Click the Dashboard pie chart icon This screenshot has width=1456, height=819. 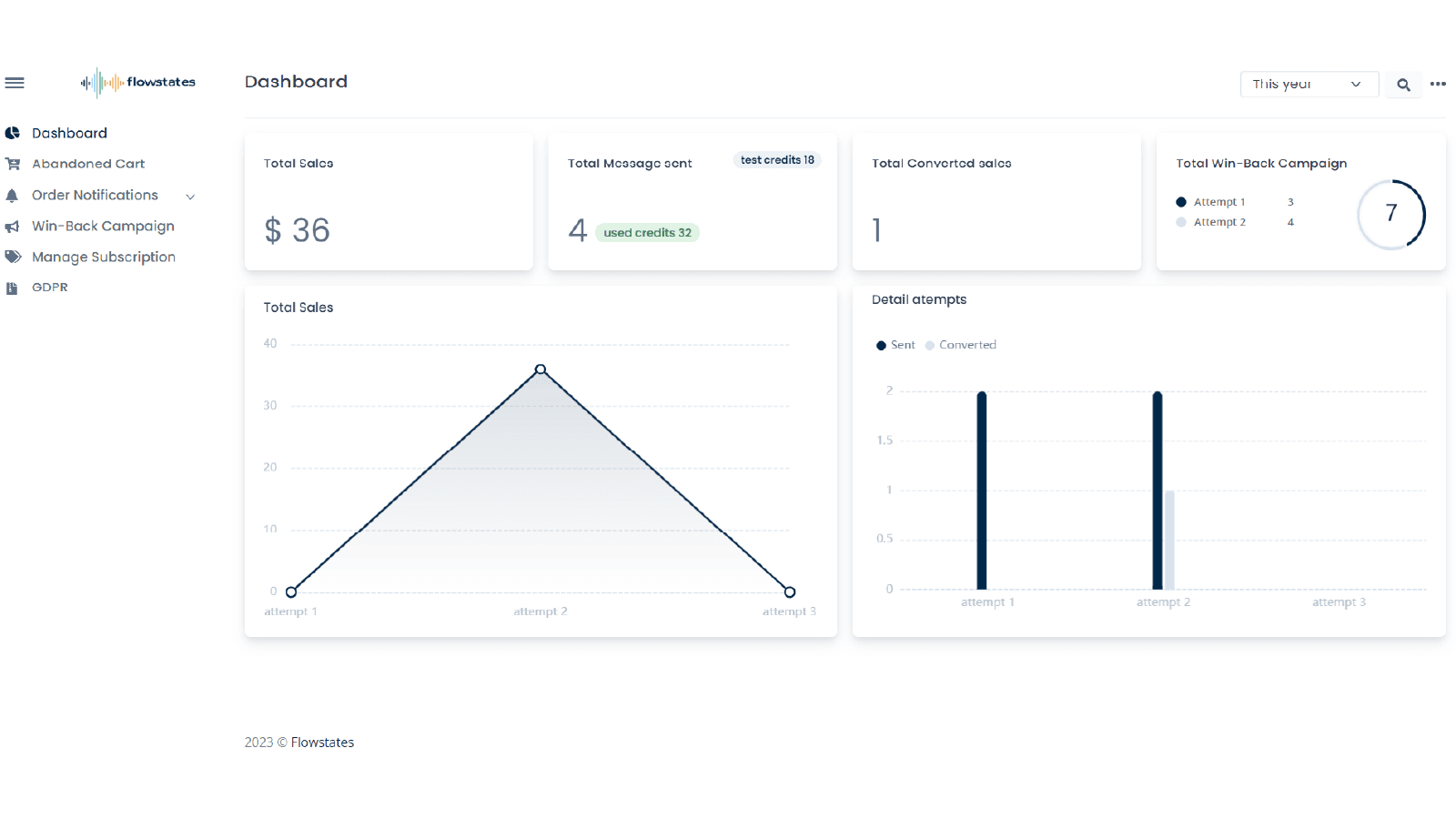coord(13,134)
